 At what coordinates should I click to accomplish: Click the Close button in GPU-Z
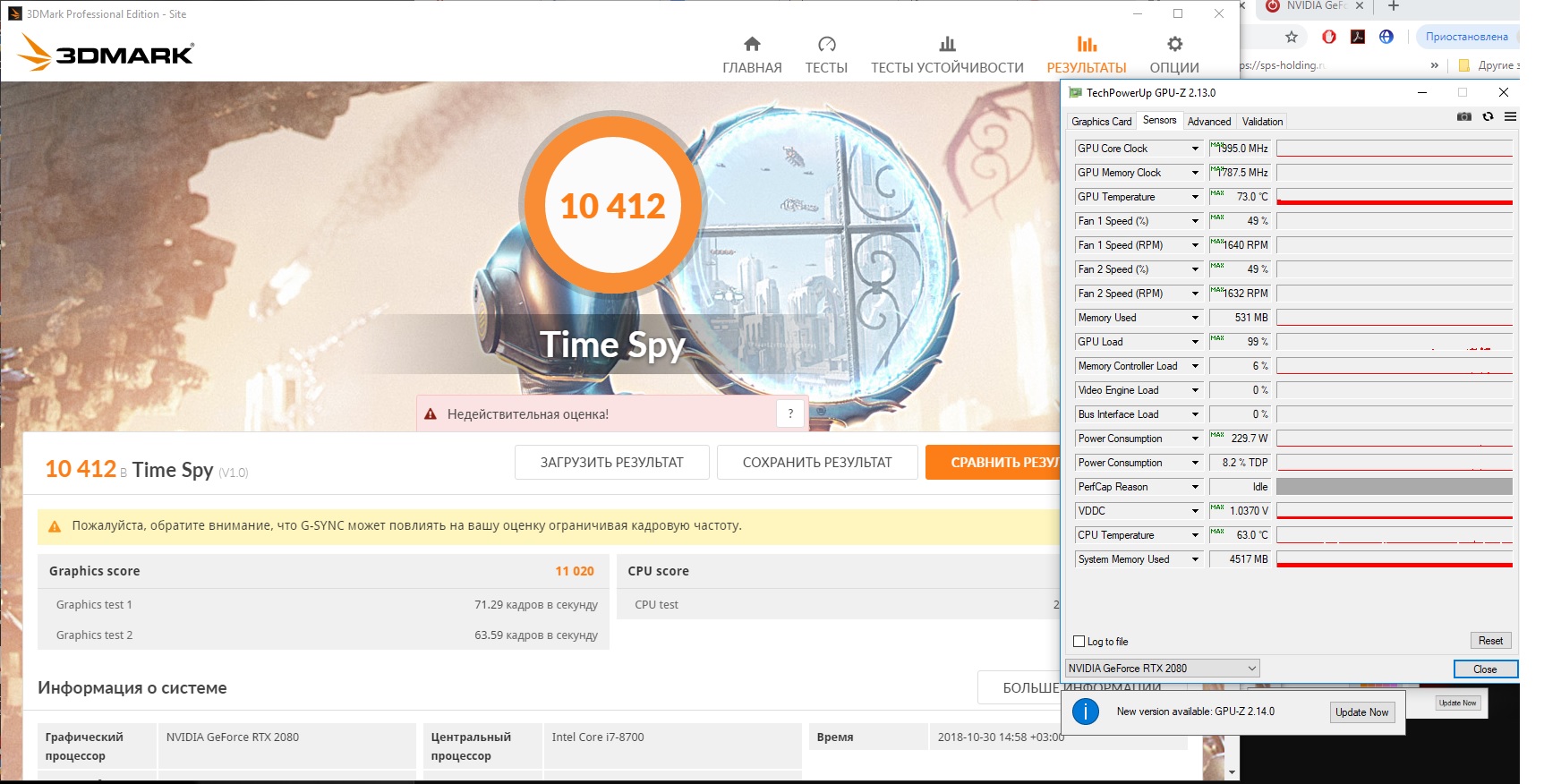point(1485,669)
